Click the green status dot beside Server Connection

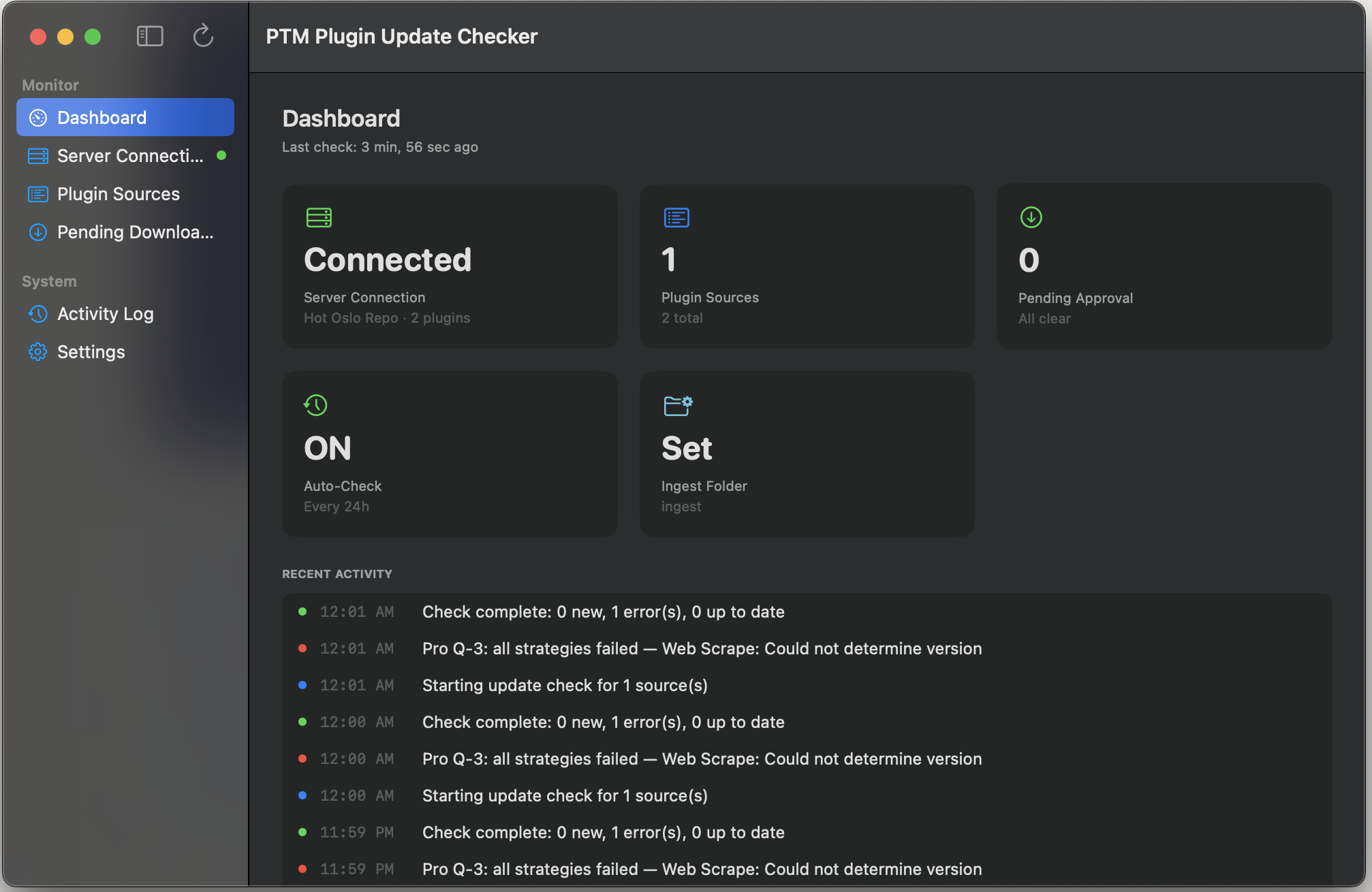click(x=221, y=155)
